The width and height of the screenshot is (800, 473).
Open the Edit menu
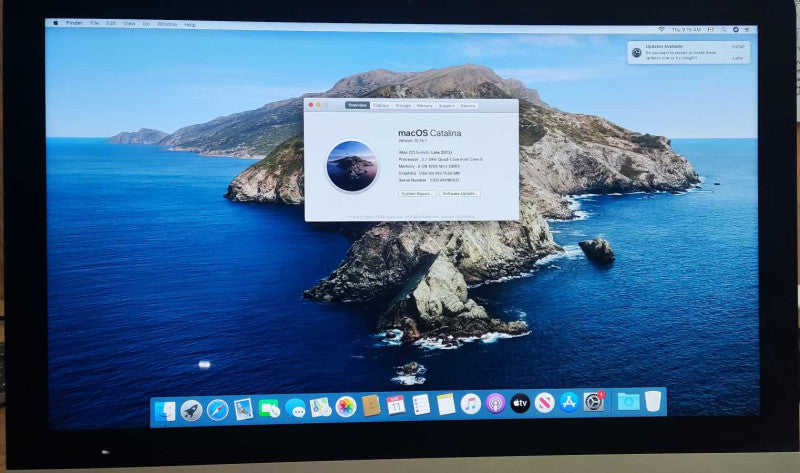(111, 23)
